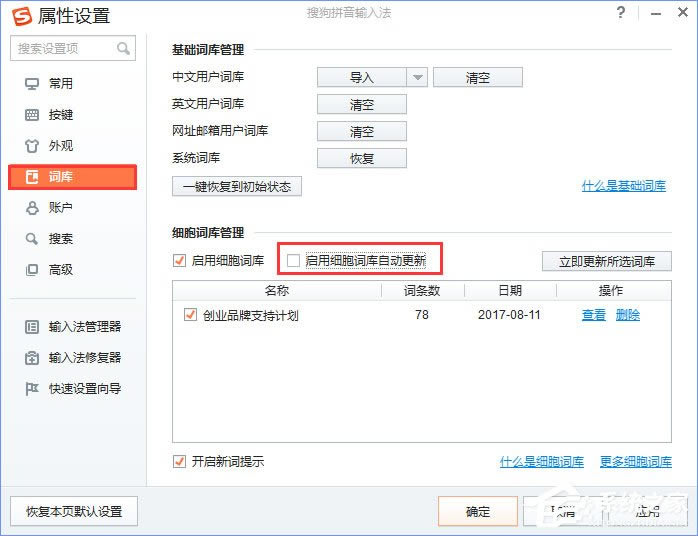Click 一键恢复到初始状态 button

tap(237, 186)
